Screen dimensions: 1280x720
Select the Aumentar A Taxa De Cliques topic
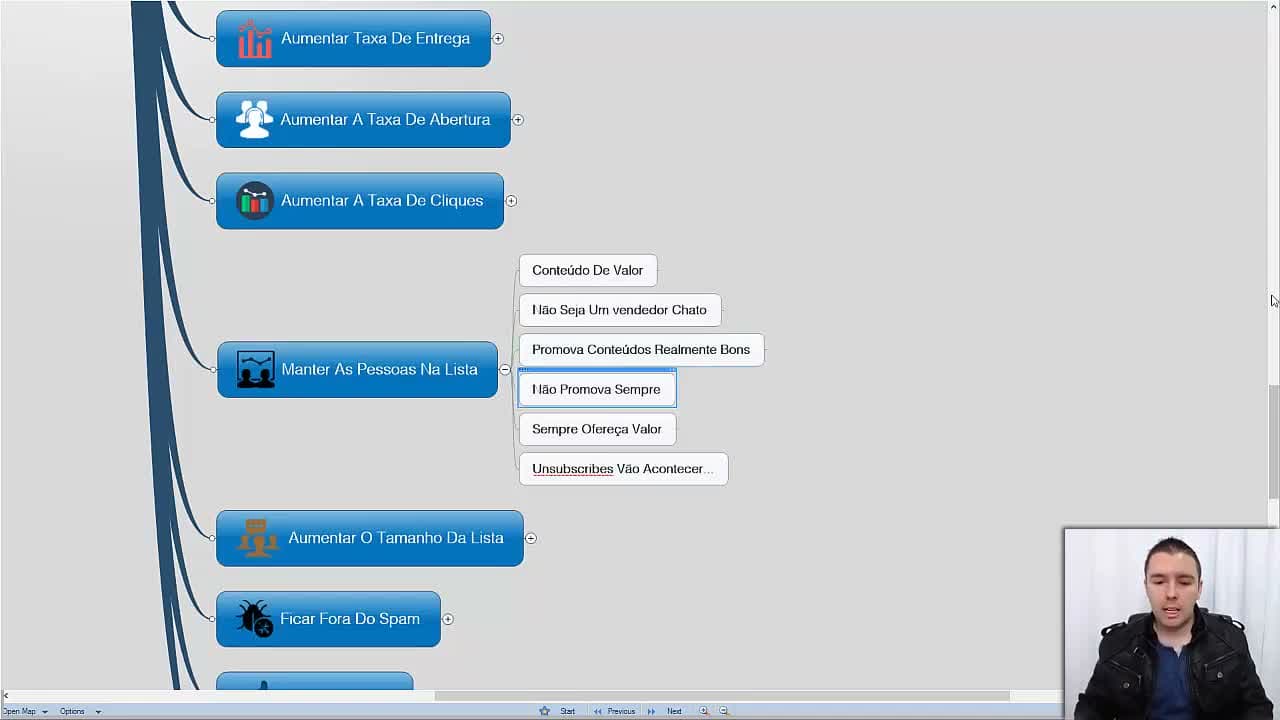[360, 201]
